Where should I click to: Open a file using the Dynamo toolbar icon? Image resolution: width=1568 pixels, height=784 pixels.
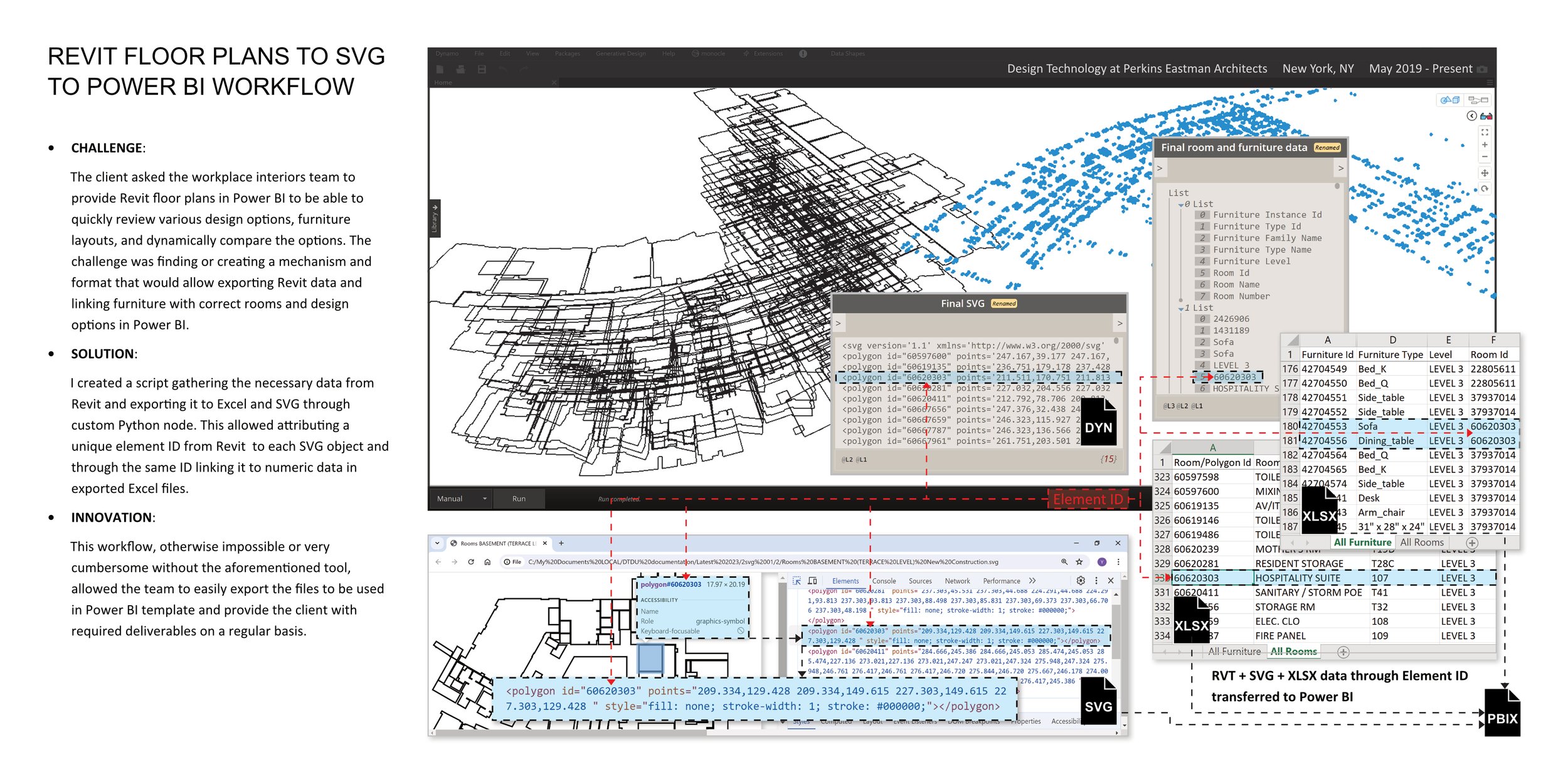(460, 69)
